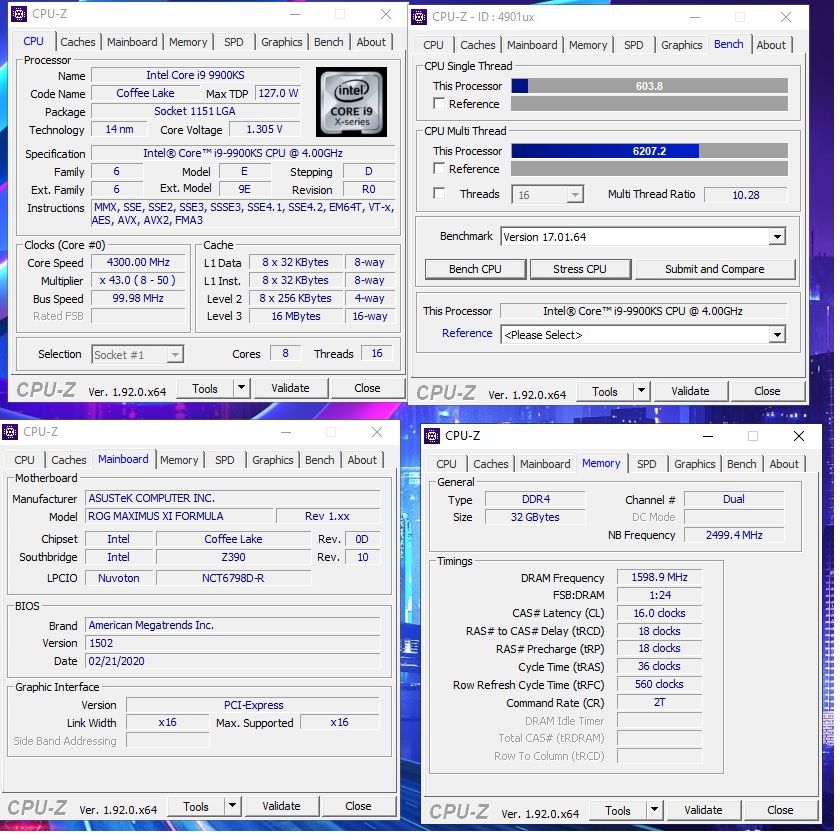The width and height of the screenshot is (840, 836).
Task: Click the Max TDP value 127.0 W
Action: click(278, 93)
